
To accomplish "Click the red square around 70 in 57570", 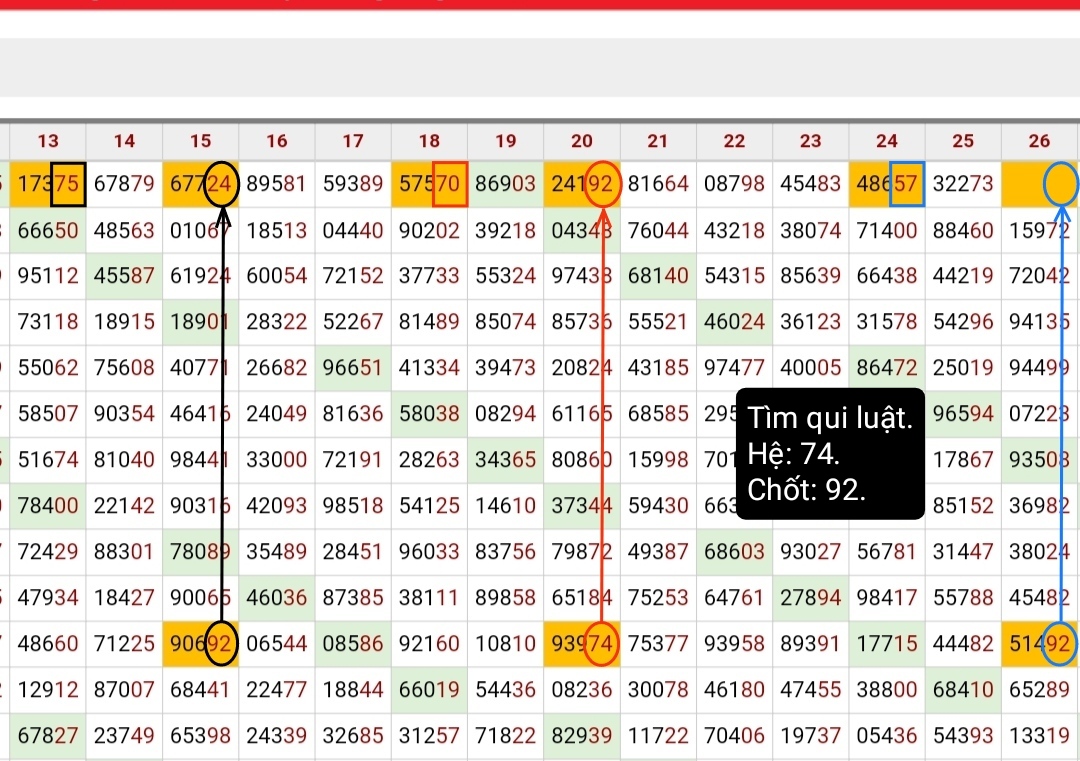I will click(450, 184).
